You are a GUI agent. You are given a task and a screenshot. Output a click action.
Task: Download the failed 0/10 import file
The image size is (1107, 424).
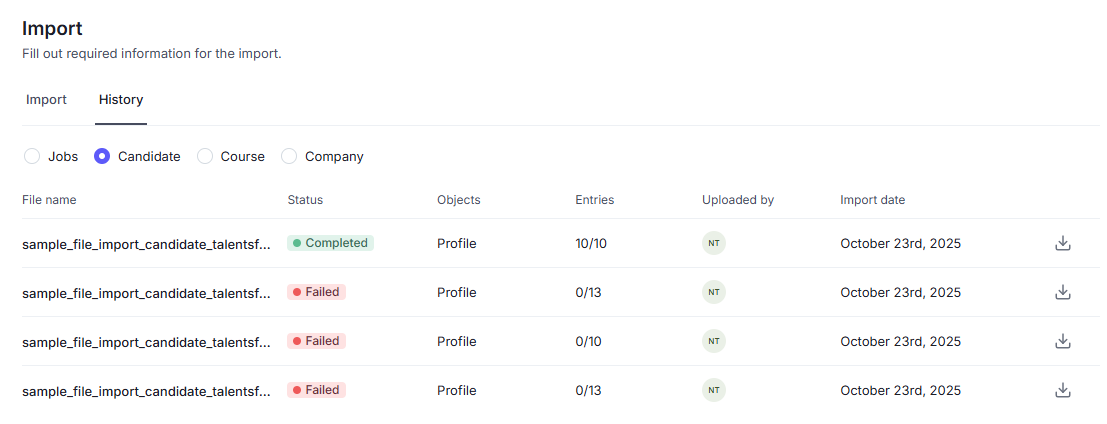coord(1063,341)
